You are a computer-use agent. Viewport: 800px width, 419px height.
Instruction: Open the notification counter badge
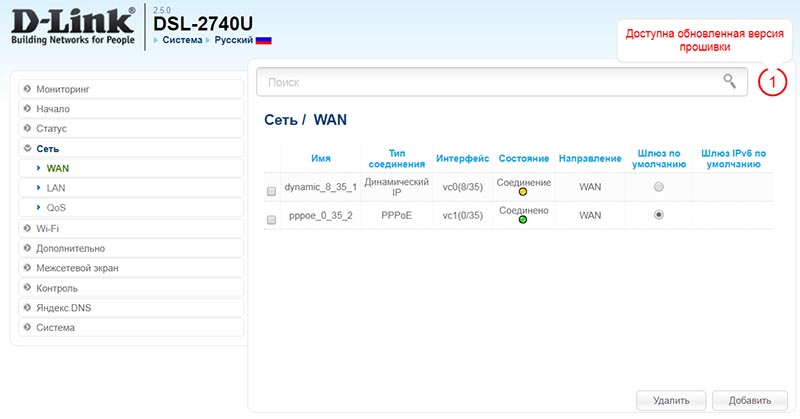pyautogui.click(x=773, y=82)
